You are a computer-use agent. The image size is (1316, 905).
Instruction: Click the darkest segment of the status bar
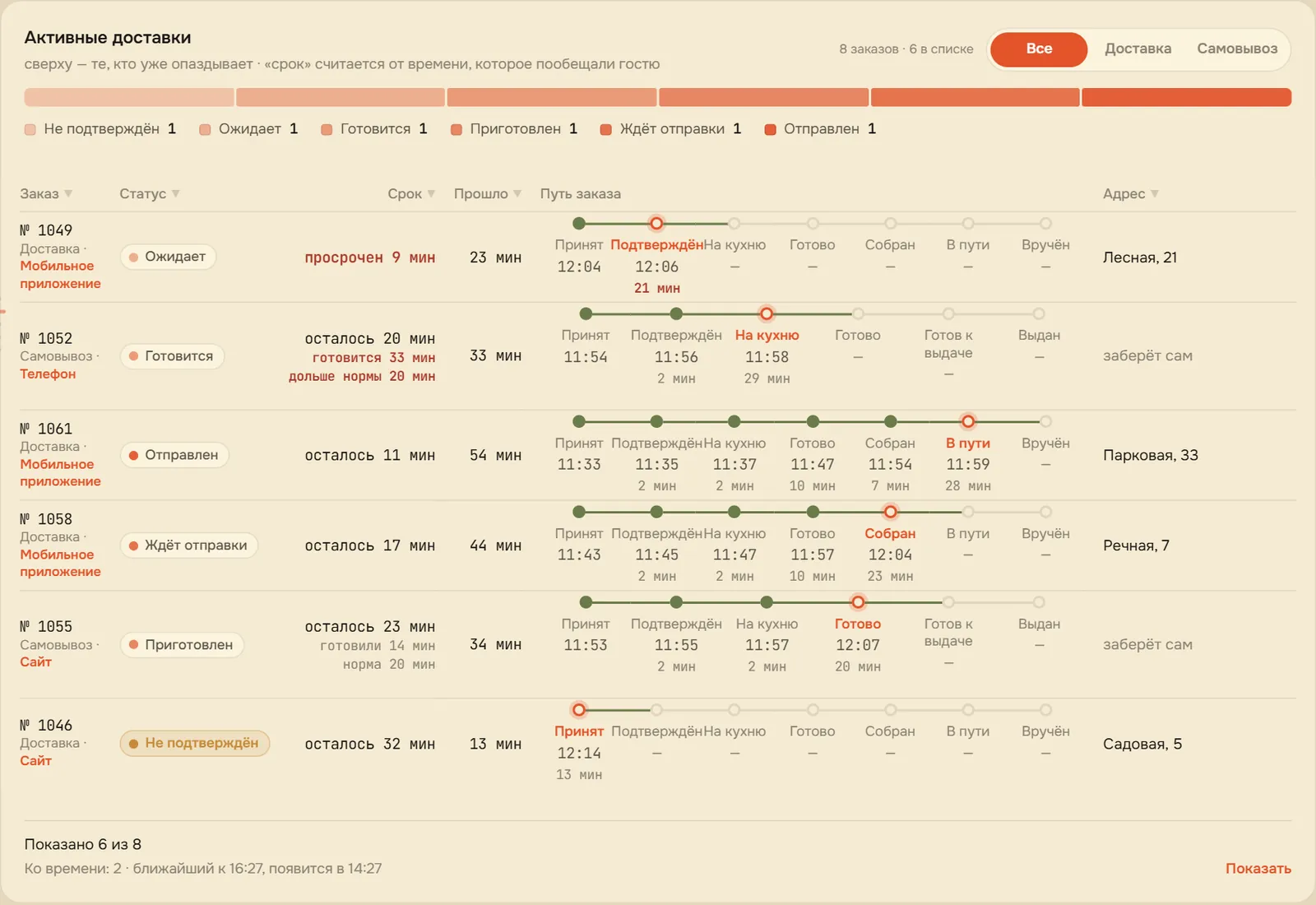point(1187,97)
